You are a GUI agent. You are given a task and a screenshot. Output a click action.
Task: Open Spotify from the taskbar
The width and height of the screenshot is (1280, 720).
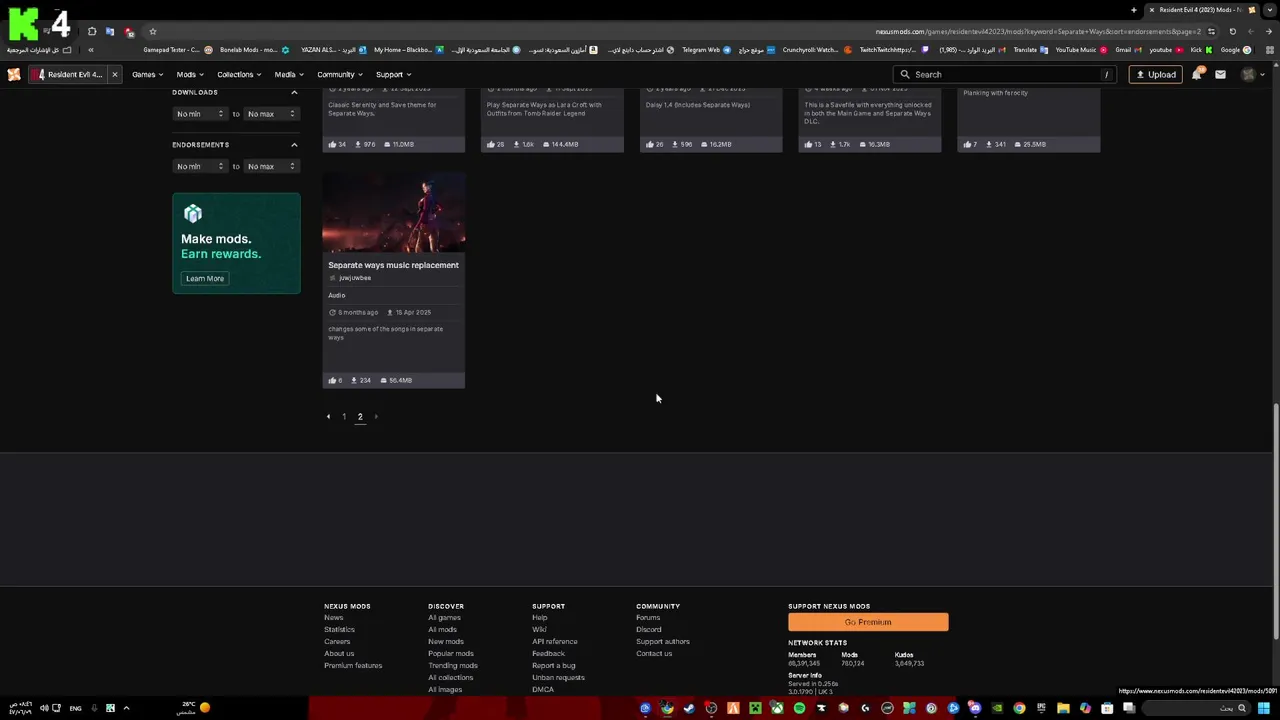tap(799, 708)
